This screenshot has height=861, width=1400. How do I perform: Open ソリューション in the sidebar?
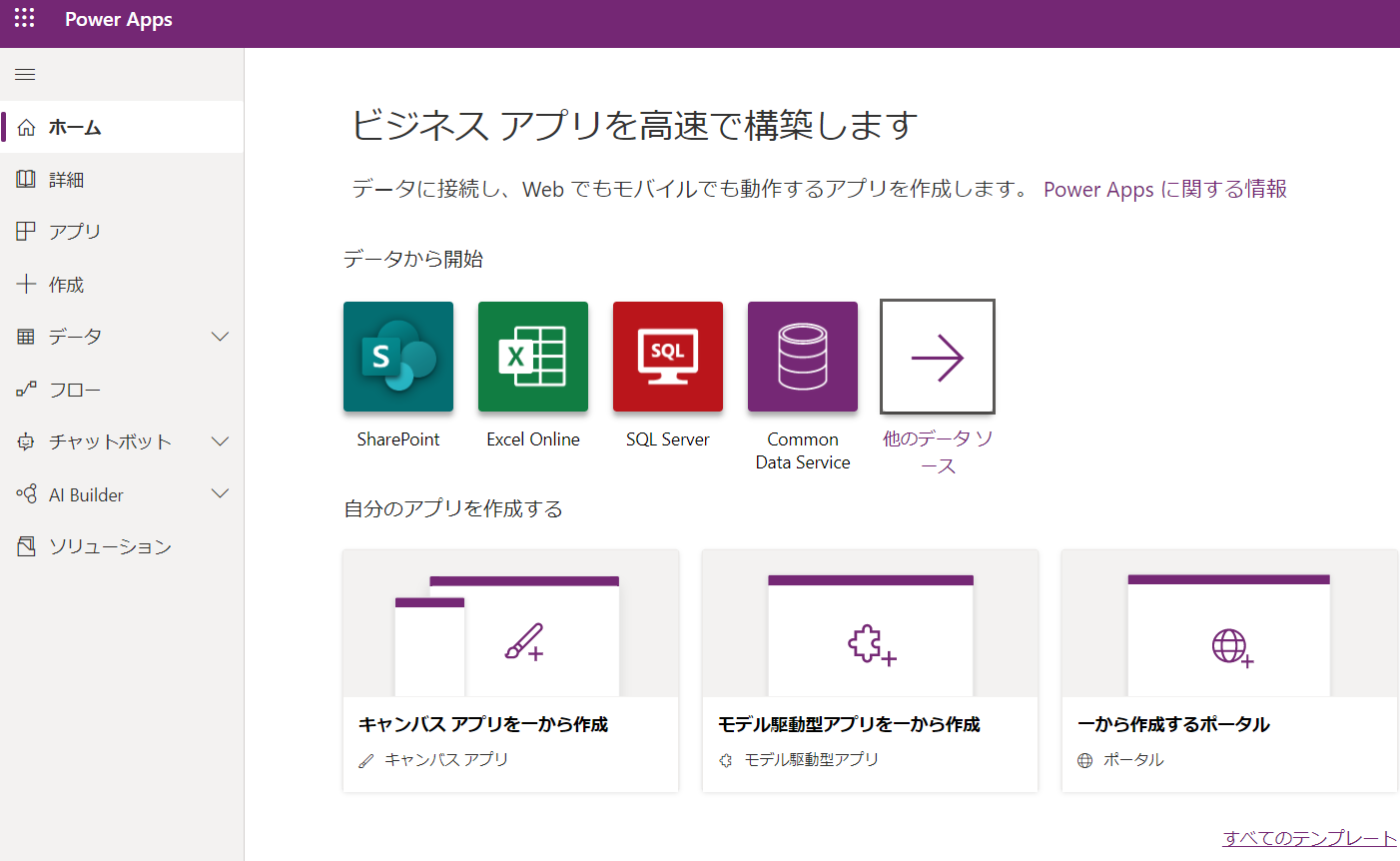(122, 546)
